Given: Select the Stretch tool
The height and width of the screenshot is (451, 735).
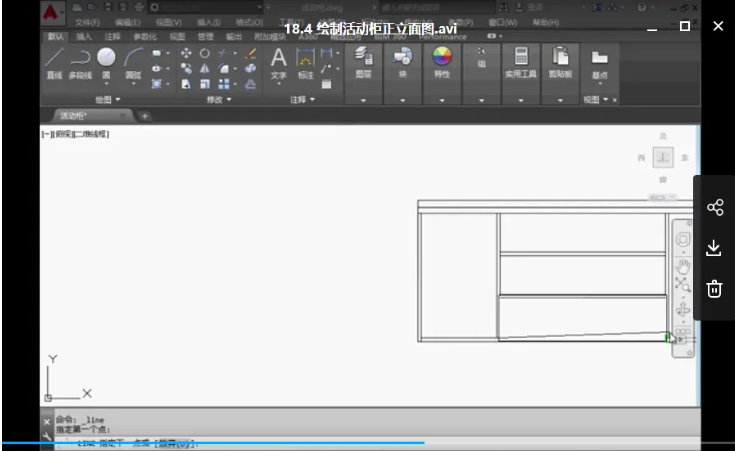Looking at the screenshot, I should tap(186, 84).
